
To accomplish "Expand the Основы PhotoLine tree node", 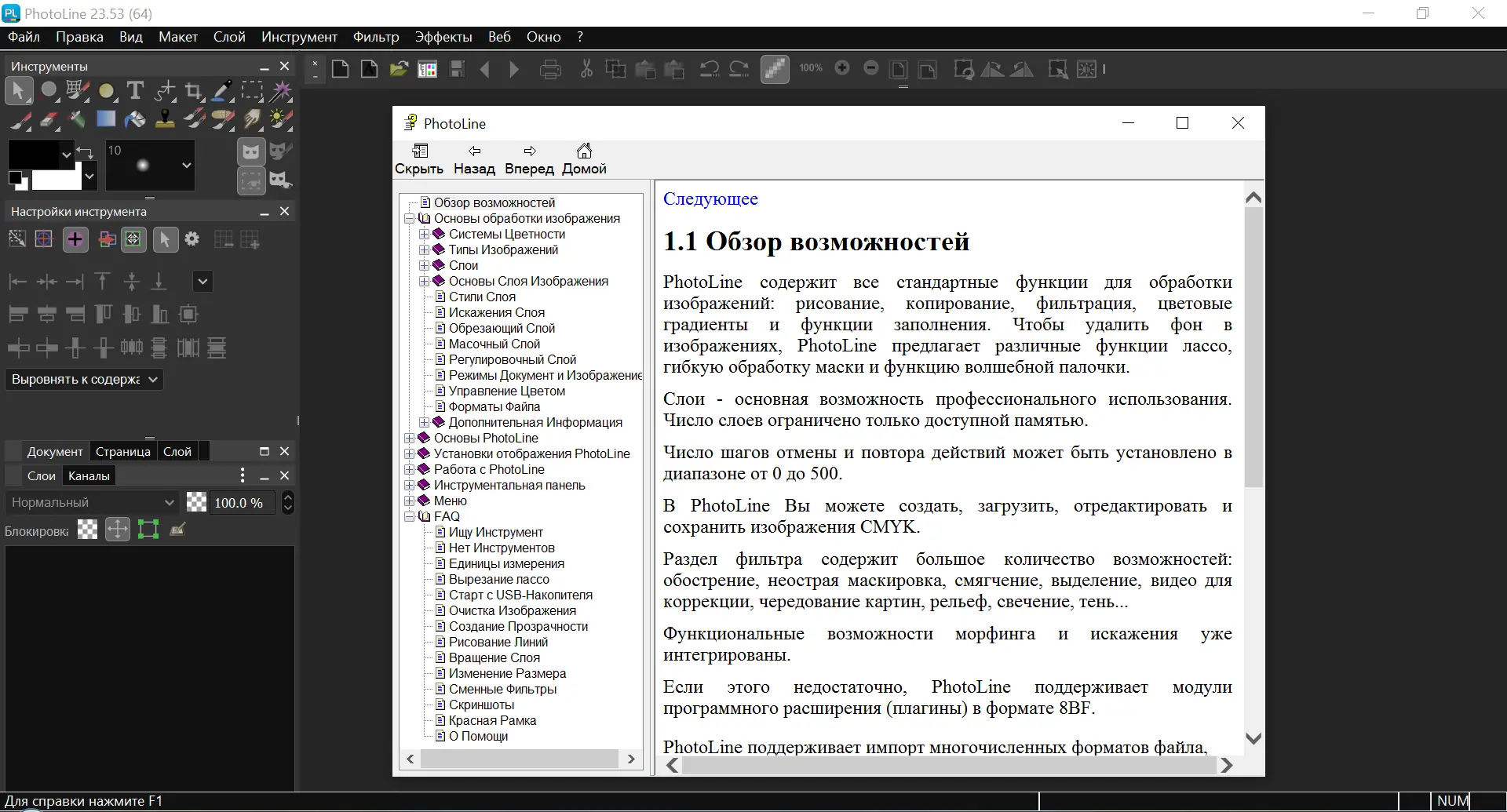I will 409,439.
